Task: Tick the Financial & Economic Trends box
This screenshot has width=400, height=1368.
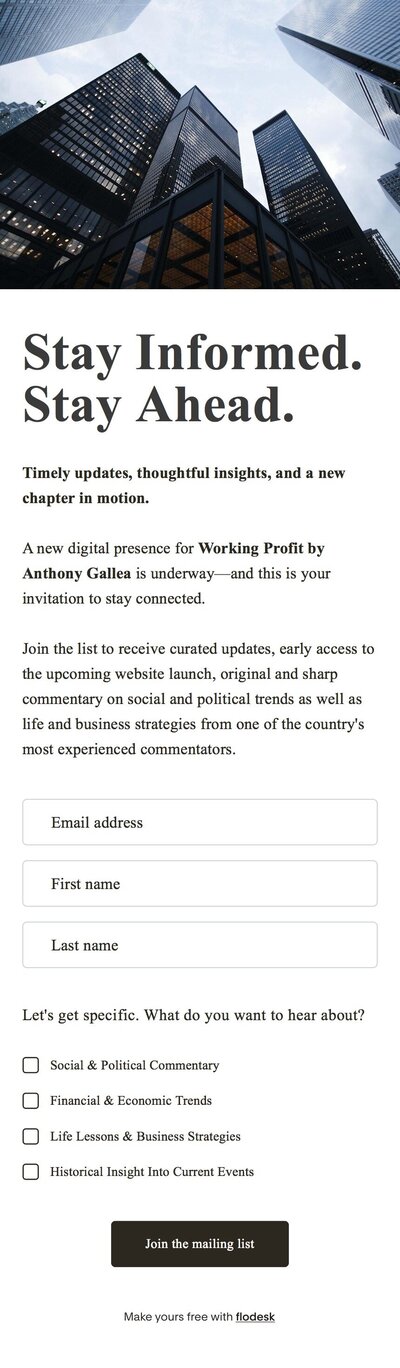Action: pyautogui.click(x=31, y=1100)
